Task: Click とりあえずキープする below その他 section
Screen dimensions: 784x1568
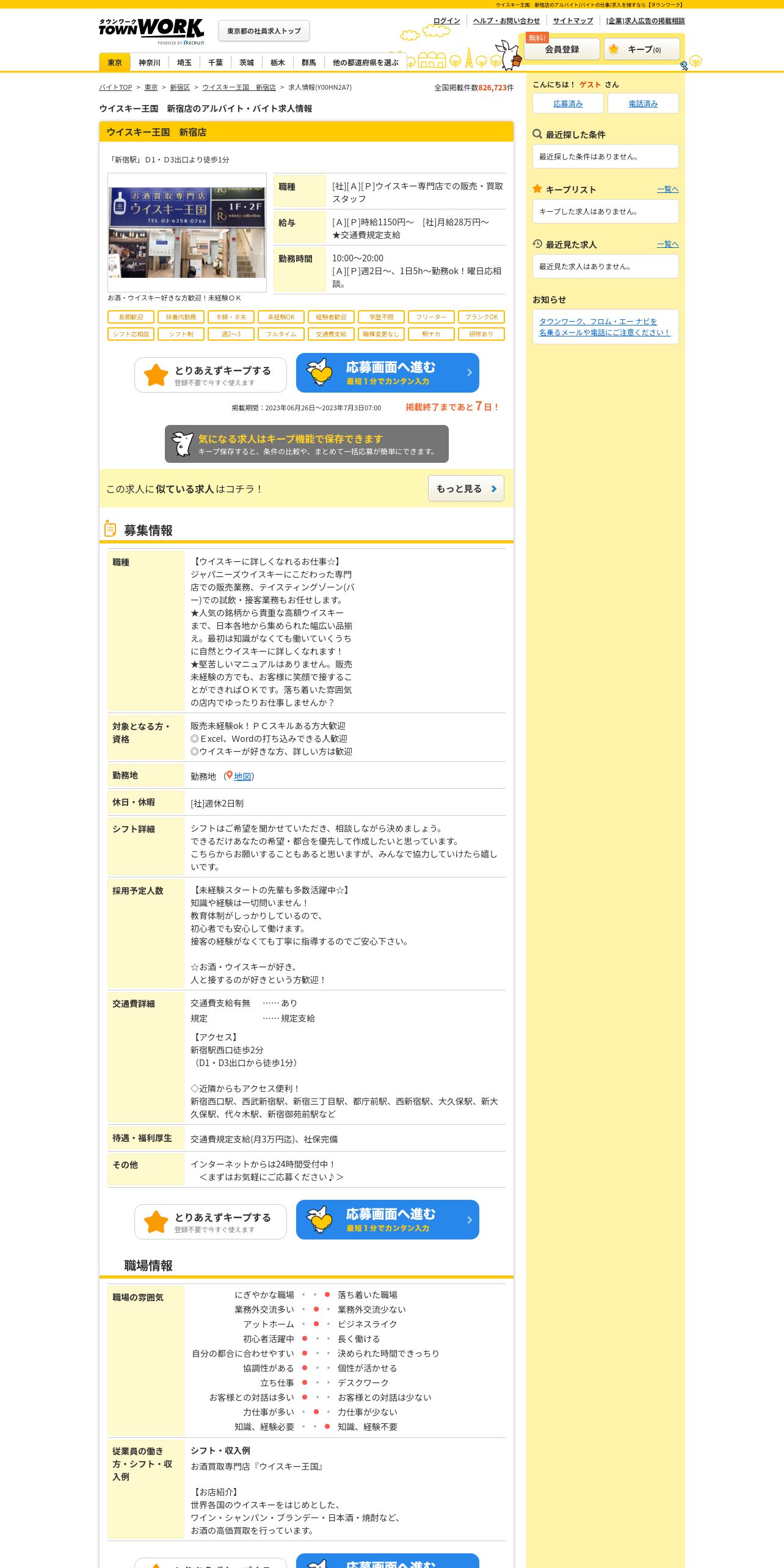Action: (x=211, y=1222)
